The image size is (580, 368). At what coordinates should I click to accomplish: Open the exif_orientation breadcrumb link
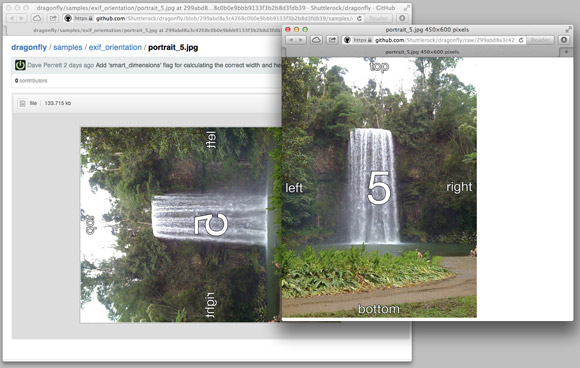tap(115, 47)
